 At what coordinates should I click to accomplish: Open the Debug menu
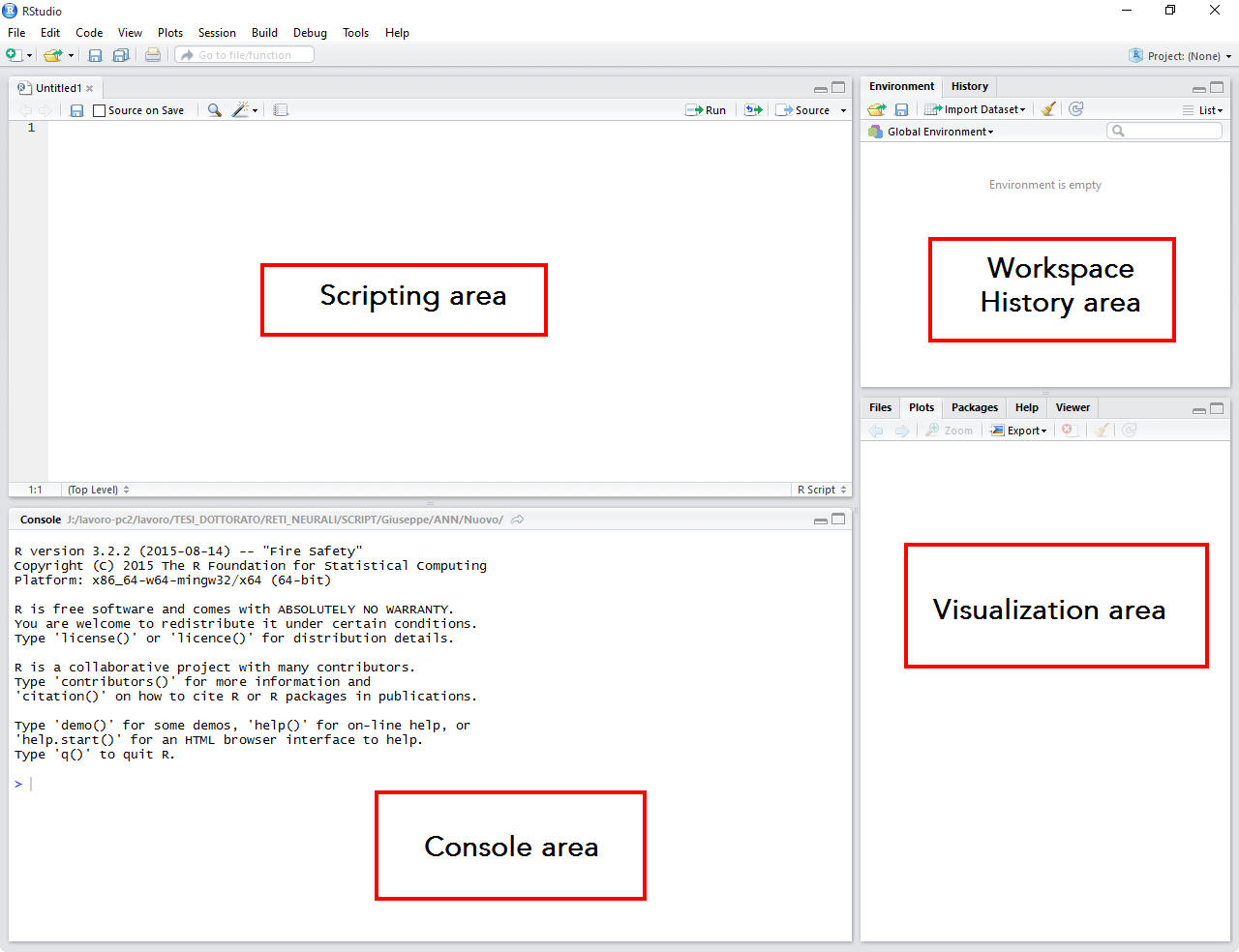coord(310,32)
